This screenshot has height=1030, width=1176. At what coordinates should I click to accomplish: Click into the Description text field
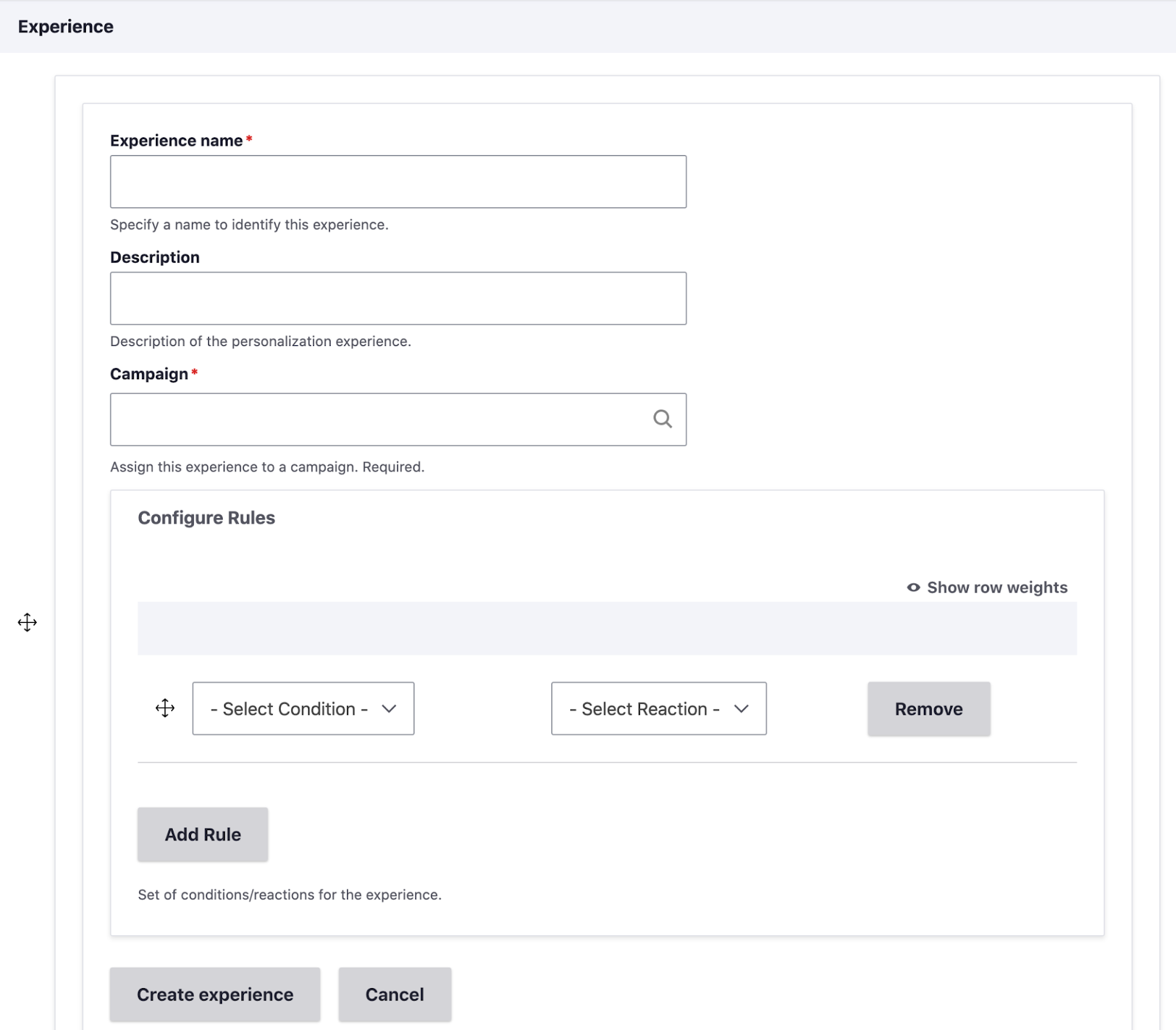tap(398, 298)
